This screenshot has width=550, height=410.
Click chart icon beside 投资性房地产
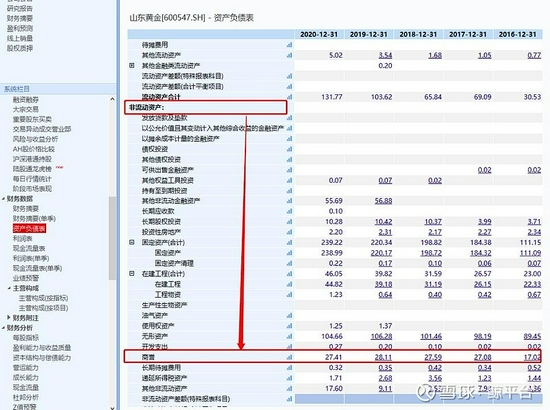pos(289,232)
